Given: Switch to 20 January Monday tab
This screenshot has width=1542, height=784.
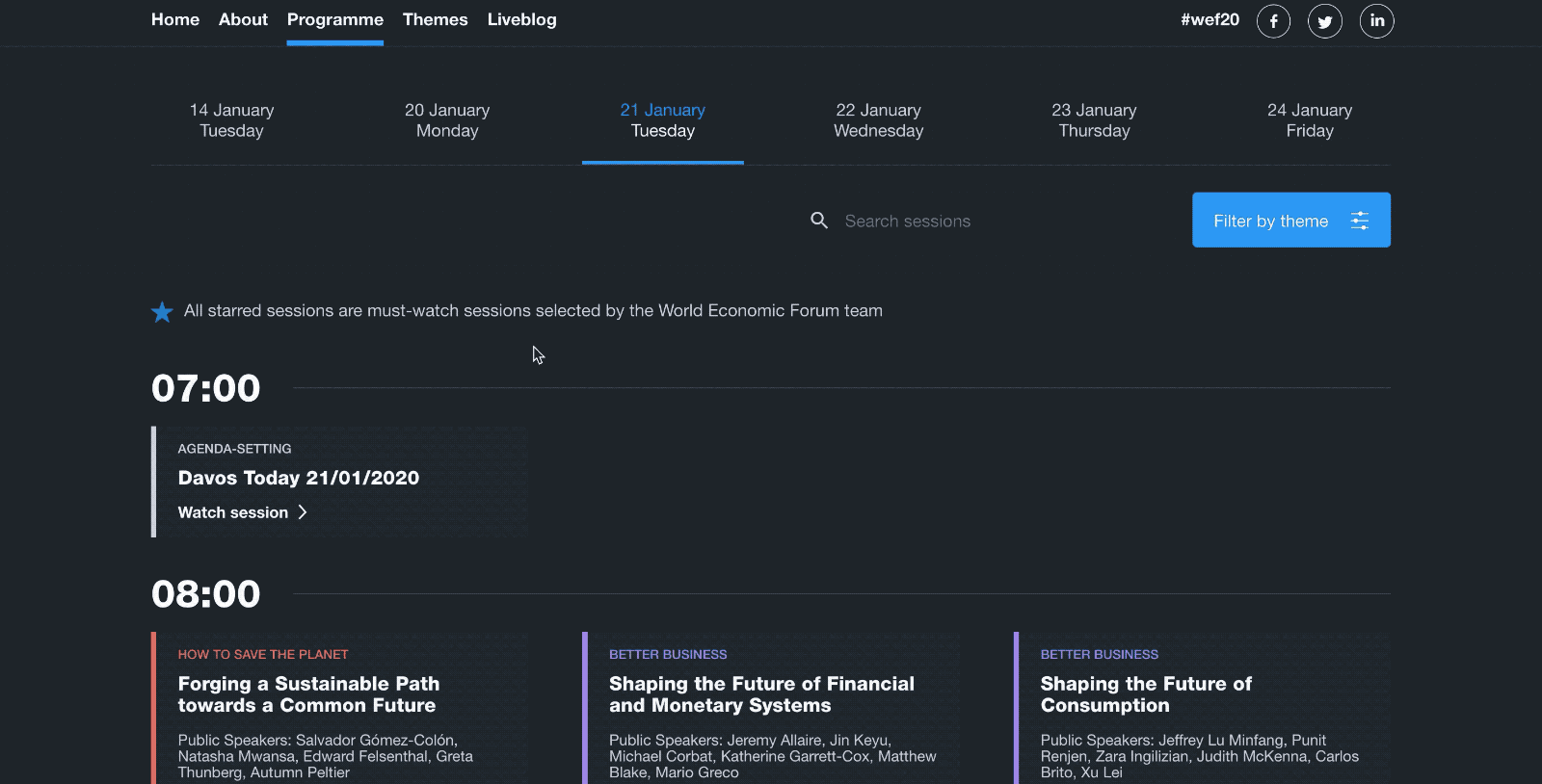Looking at the screenshot, I should pyautogui.click(x=447, y=120).
